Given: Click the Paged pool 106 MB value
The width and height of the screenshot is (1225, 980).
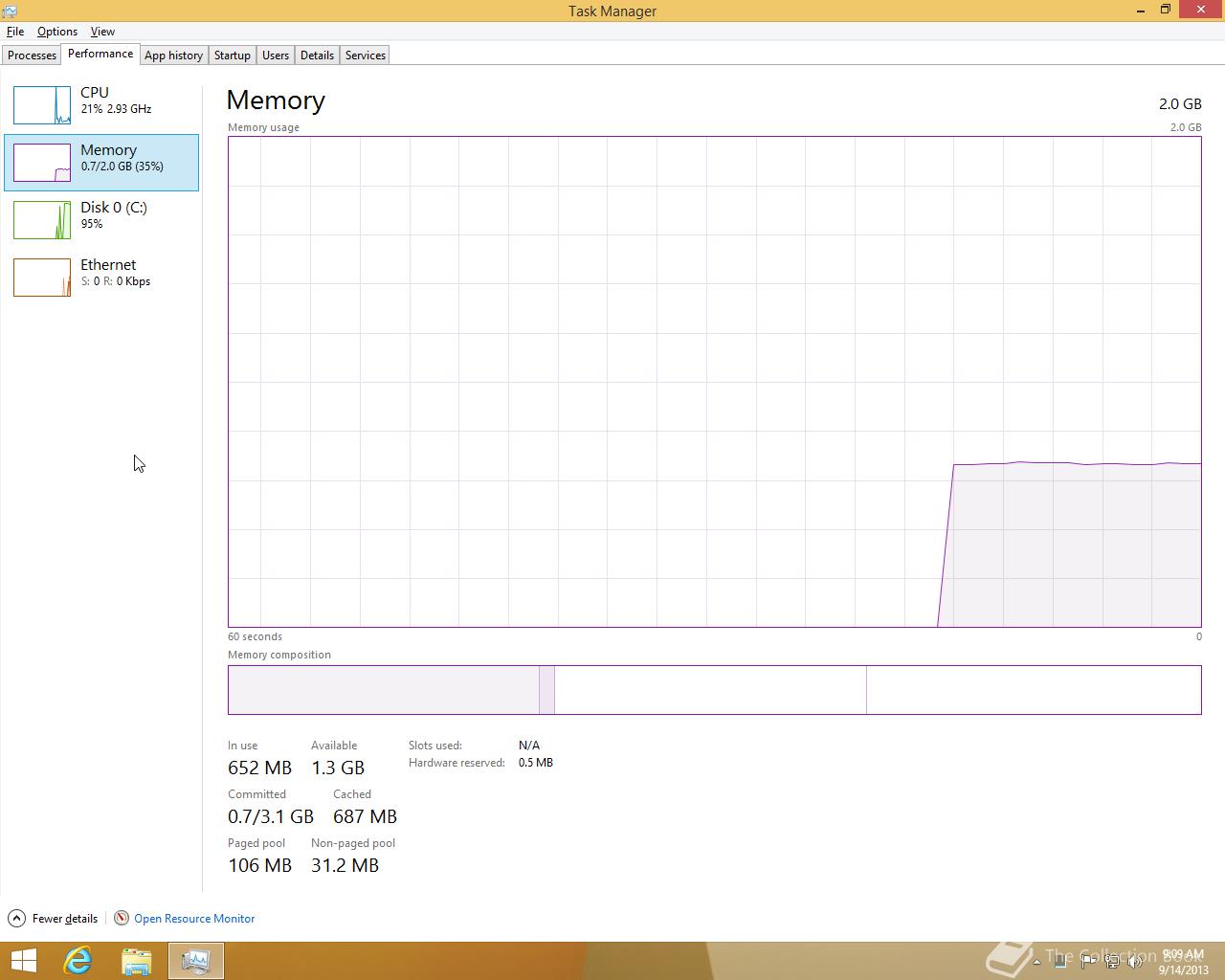Looking at the screenshot, I should pos(259,865).
